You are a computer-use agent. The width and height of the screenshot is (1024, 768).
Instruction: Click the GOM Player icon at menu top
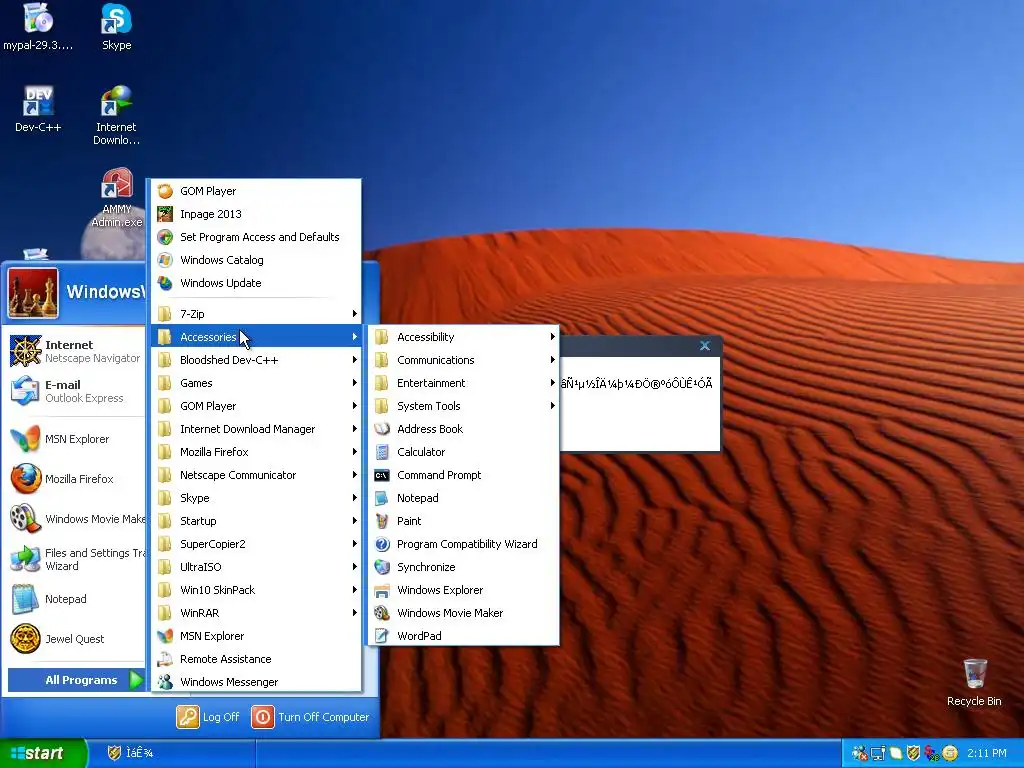165,191
